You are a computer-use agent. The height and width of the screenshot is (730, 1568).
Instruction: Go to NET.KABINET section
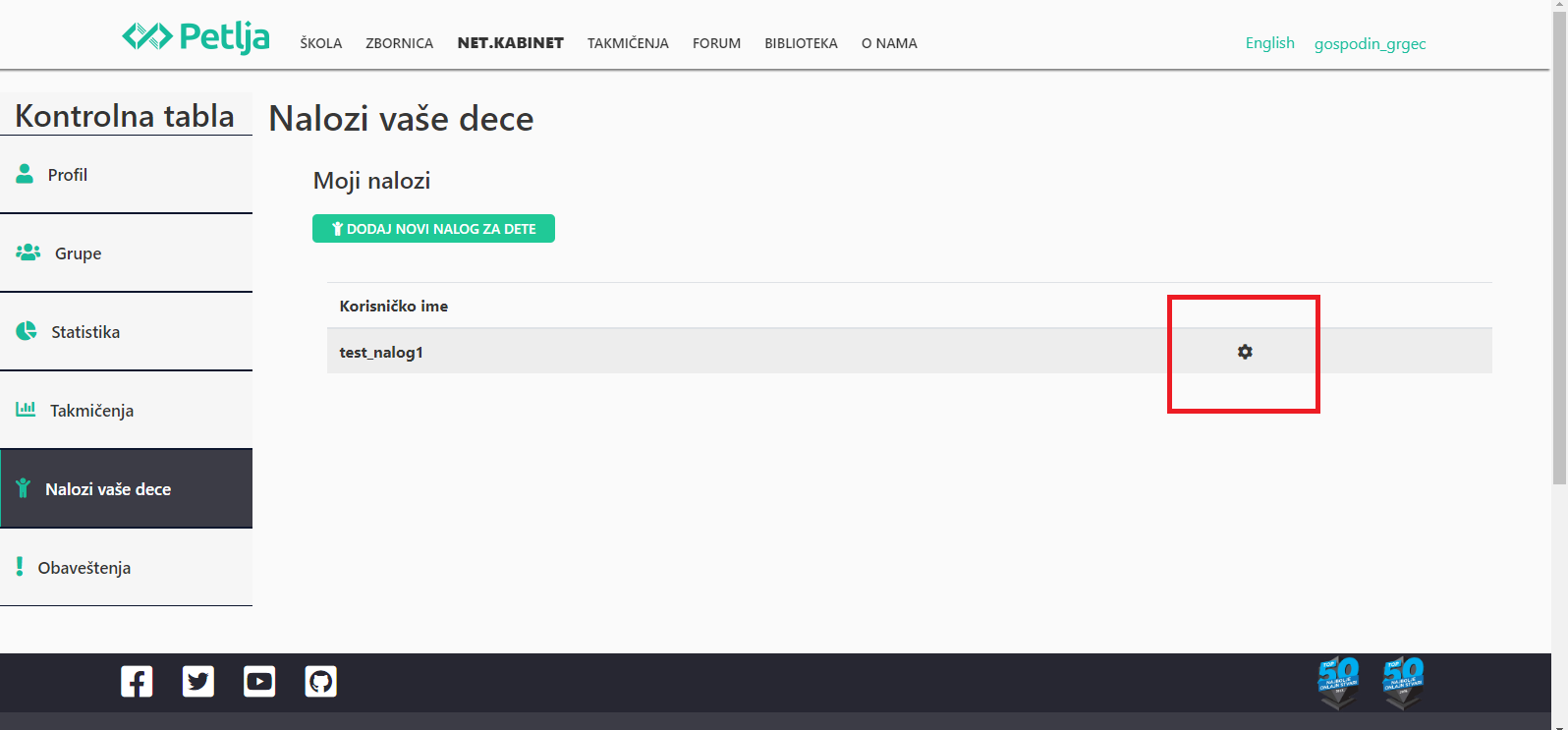511,43
